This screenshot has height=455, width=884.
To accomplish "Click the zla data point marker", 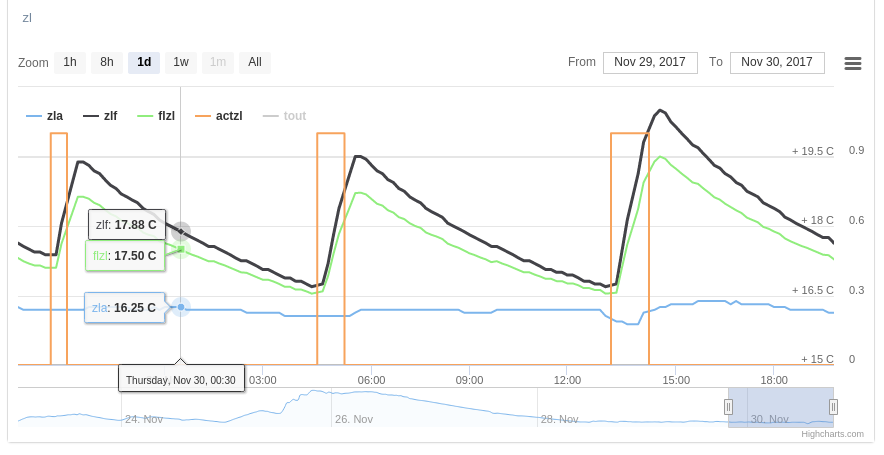I will coord(181,307).
